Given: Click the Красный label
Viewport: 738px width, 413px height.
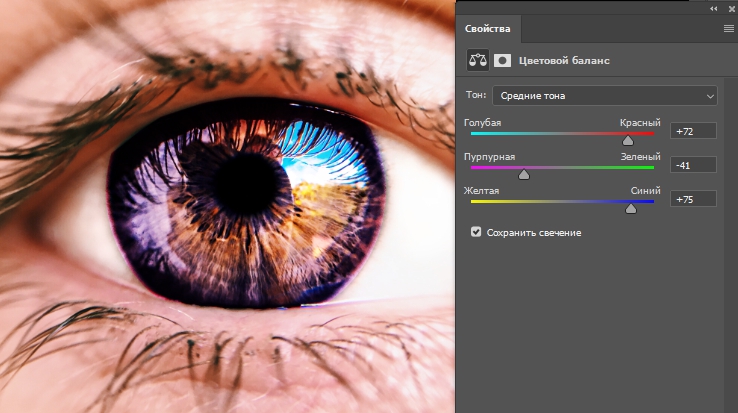Looking at the screenshot, I should tap(640, 123).
